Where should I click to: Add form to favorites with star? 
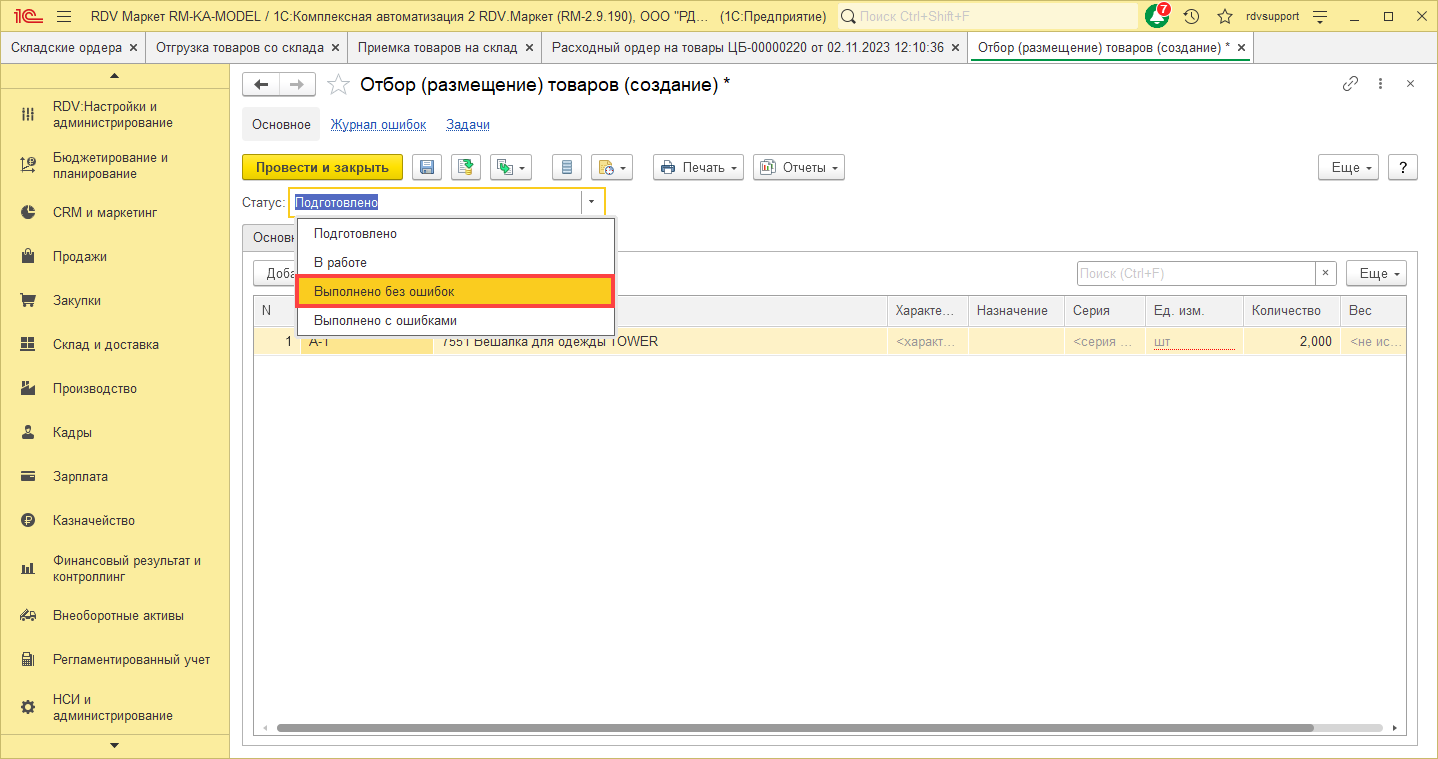pyautogui.click(x=339, y=85)
